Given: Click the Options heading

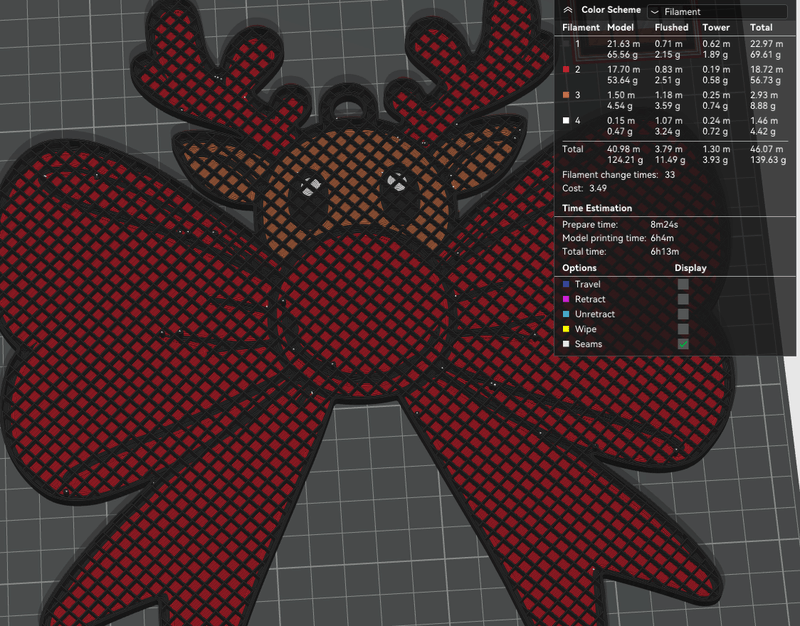Looking at the screenshot, I should (579, 268).
